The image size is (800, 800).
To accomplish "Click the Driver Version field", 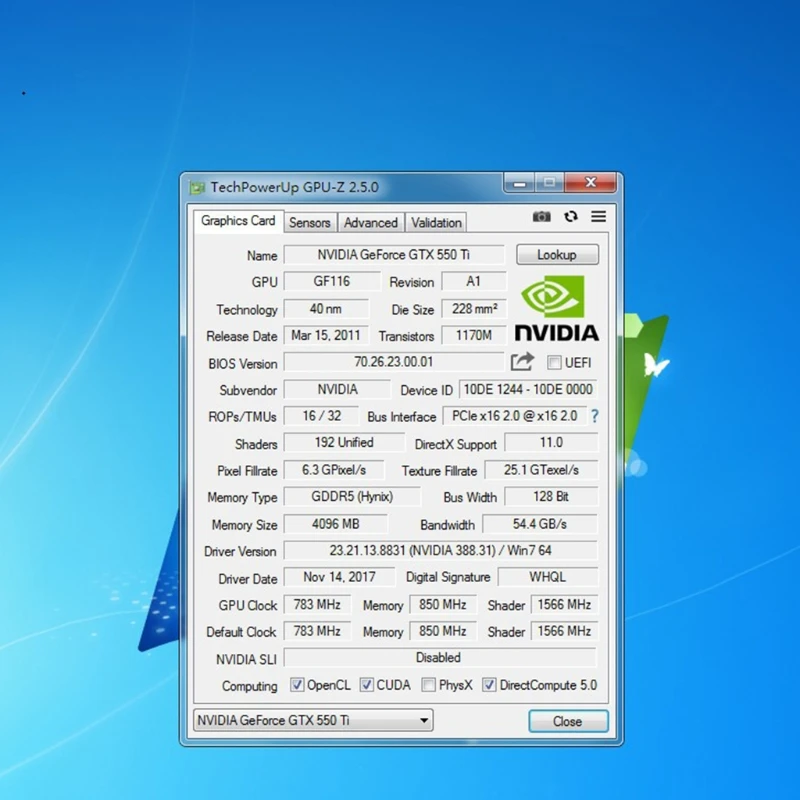I will pyautogui.click(x=440, y=551).
